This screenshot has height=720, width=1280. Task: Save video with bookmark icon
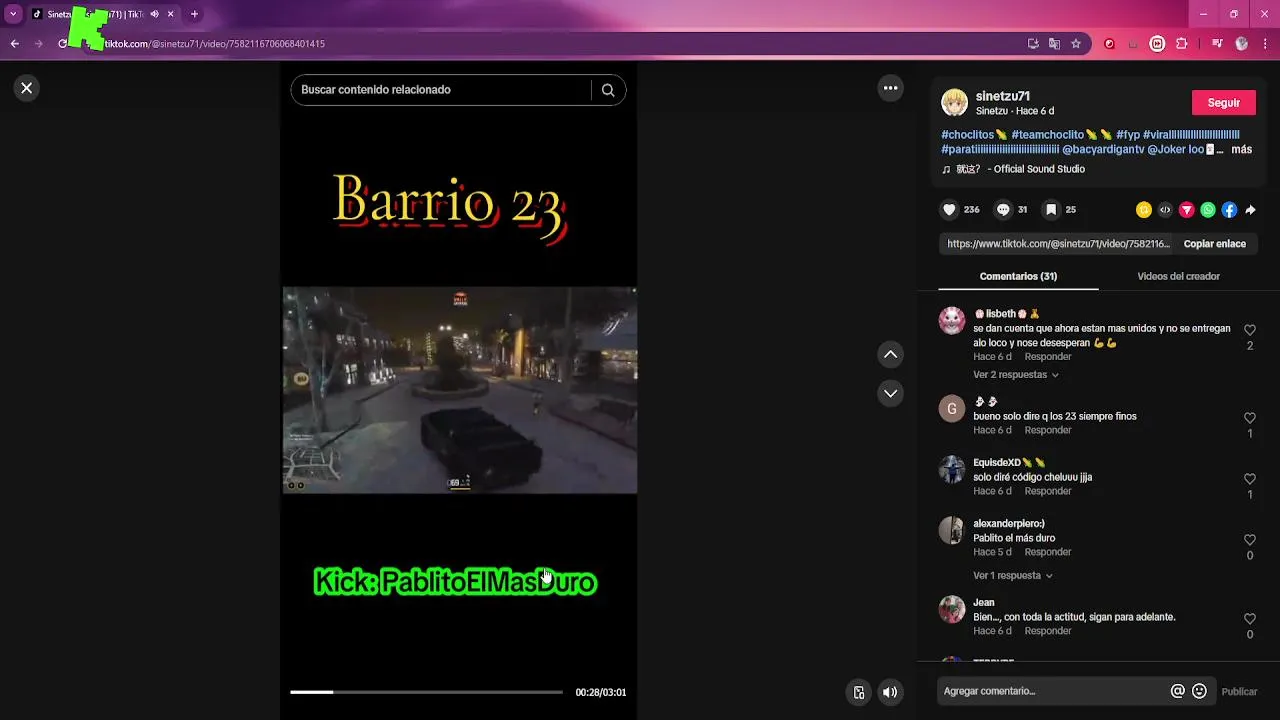[1051, 210]
